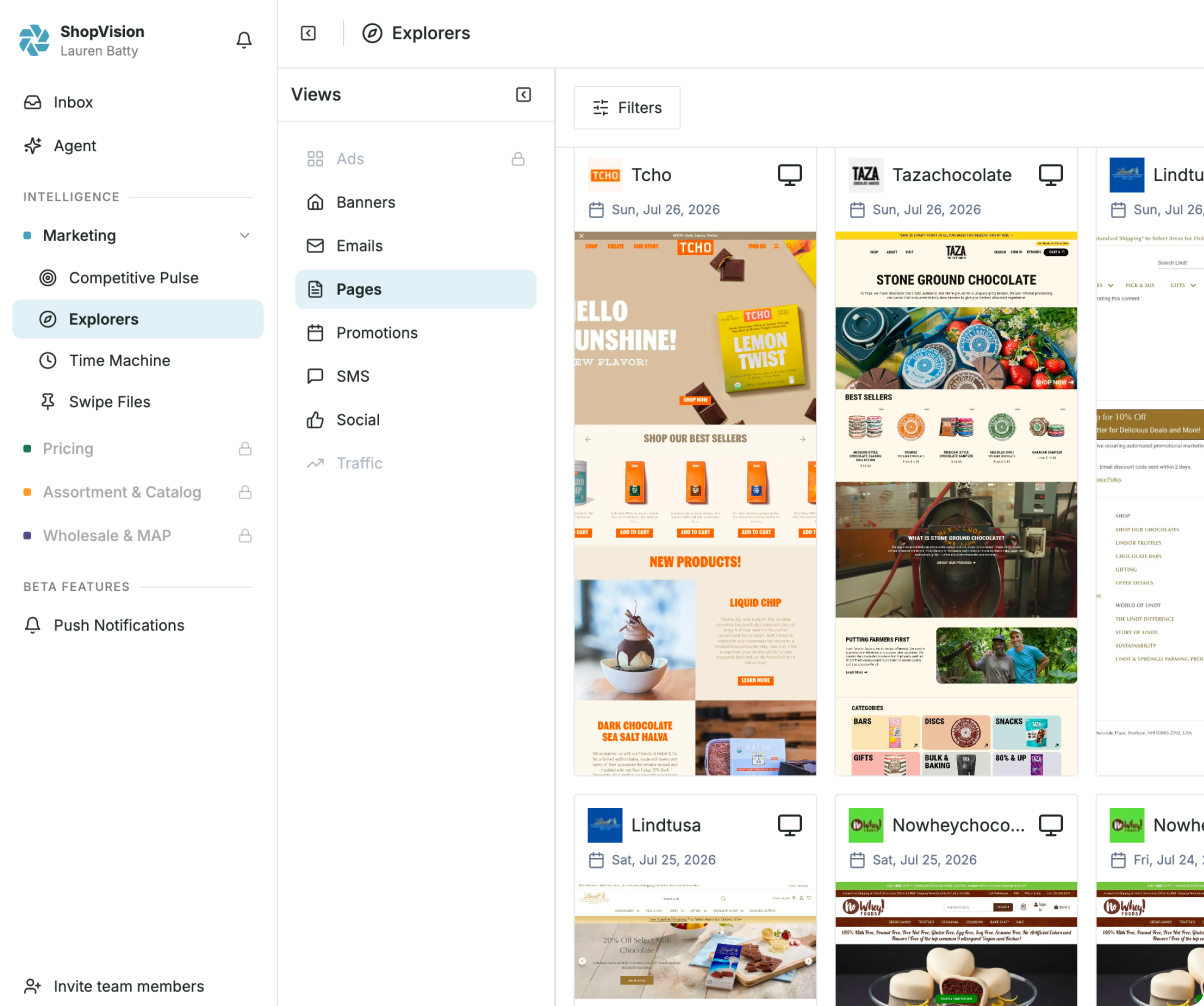The width and height of the screenshot is (1204, 1006).
Task: Click lock icon next to Wholesale & MAP
Action: [245, 536]
